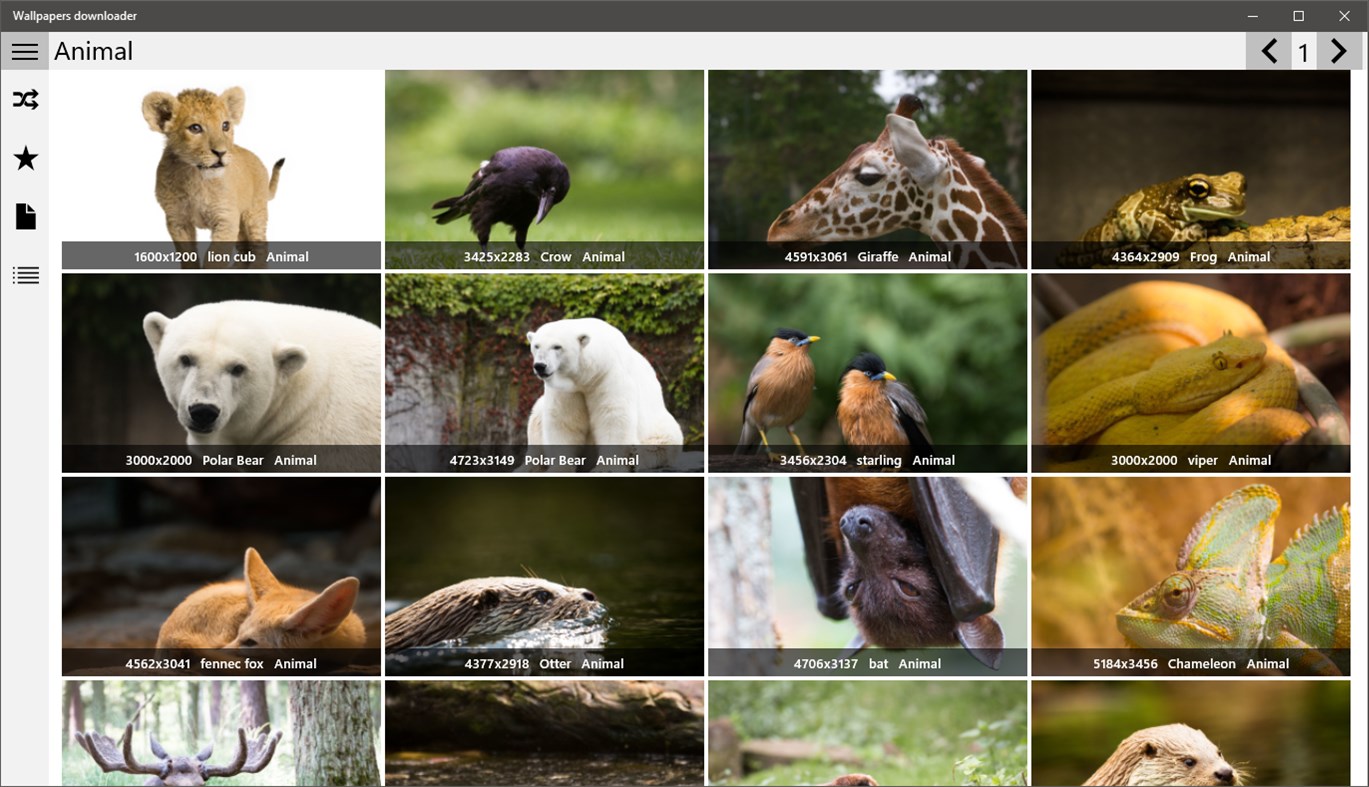The height and width of the screenshot is (787, 1369).
Task: Select the shuffle random wallpaper icon
Action: click(x=24, y=99)
